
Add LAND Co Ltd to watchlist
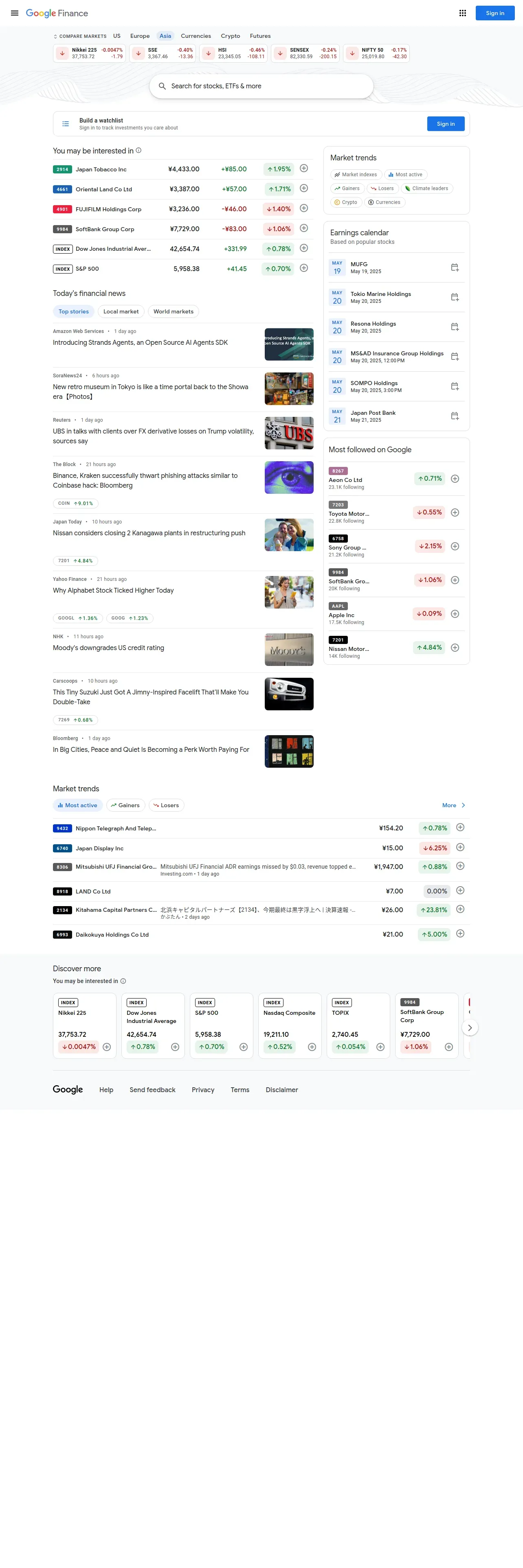click(x=460, y=891)
